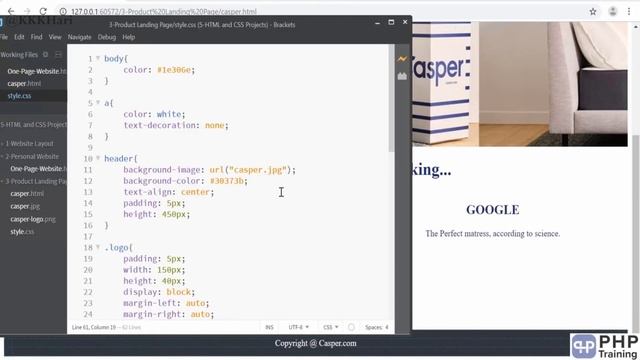Go back in Chrome browser
This screenshot has height=360, width=640.
coord(11,11)
